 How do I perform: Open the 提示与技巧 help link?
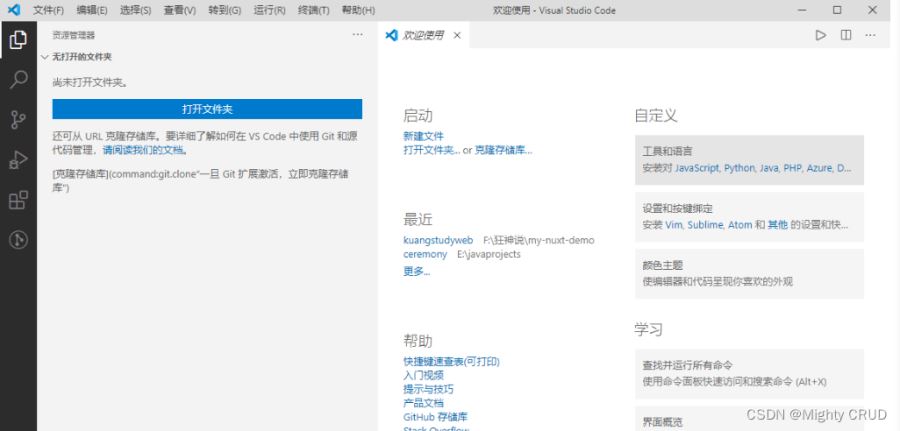tap(428, 389)
